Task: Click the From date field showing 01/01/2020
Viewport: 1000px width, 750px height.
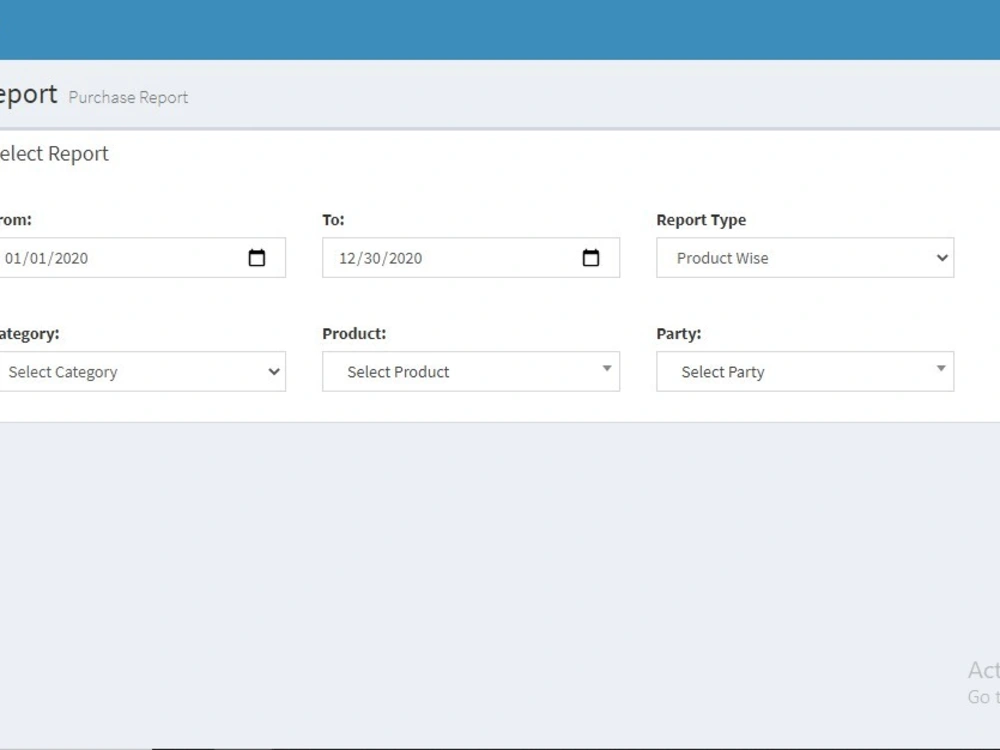Action: click(142, 258)
